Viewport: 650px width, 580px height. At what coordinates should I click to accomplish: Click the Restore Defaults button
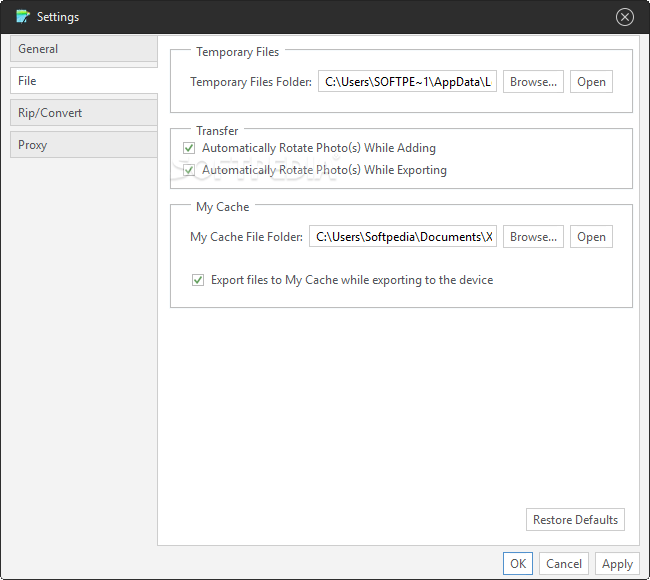tap(575, 519)
